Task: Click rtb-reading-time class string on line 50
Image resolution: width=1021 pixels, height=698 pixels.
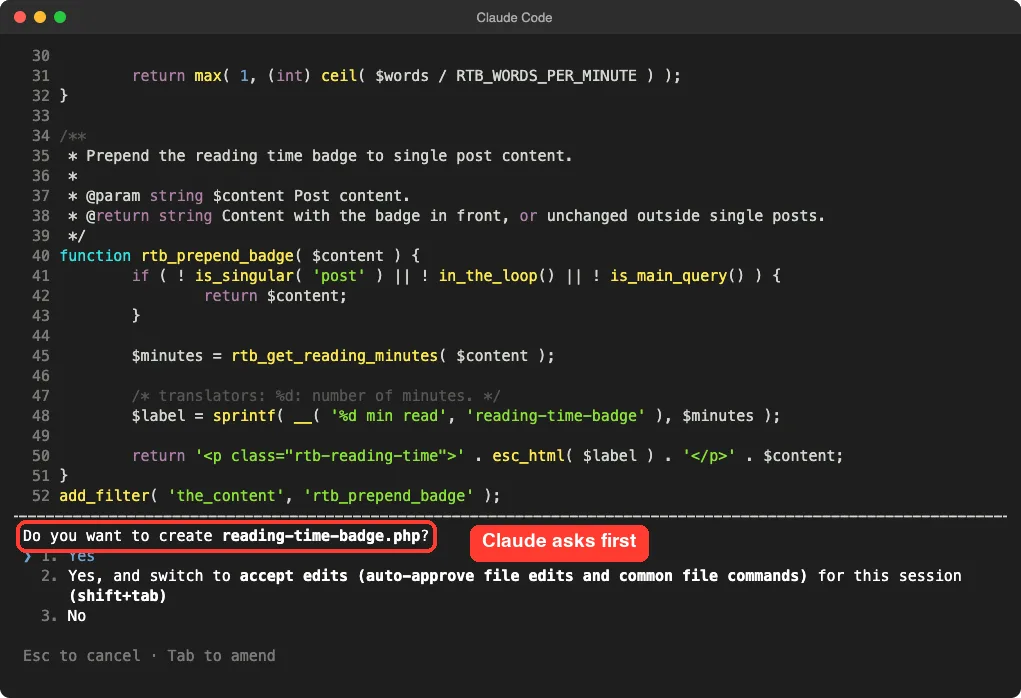Action: click(366, 456)
